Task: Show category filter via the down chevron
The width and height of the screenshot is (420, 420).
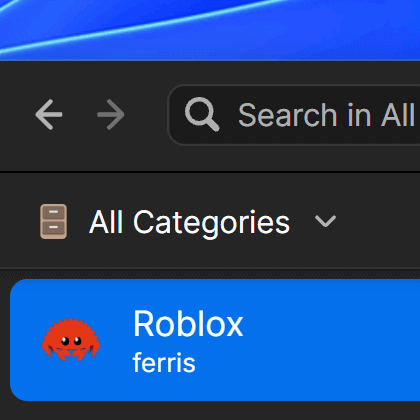Action: (x=325, y=221)
